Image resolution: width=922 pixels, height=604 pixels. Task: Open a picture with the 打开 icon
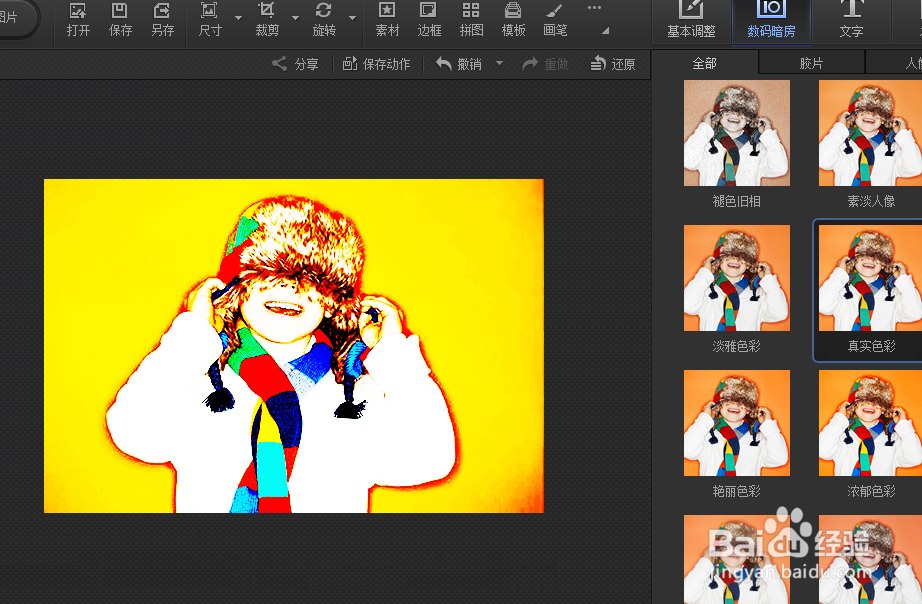pyautogui.click(x=78, y=19)
